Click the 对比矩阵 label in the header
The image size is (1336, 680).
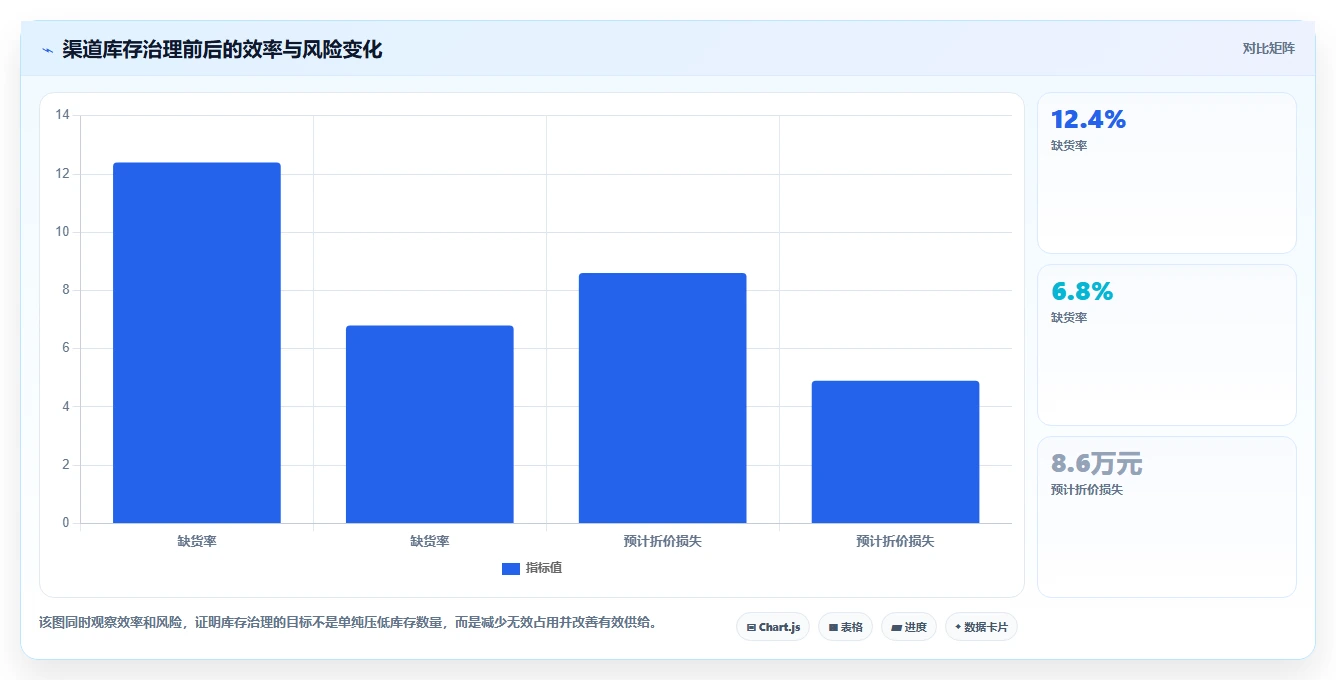click(x=1268, y=48)
